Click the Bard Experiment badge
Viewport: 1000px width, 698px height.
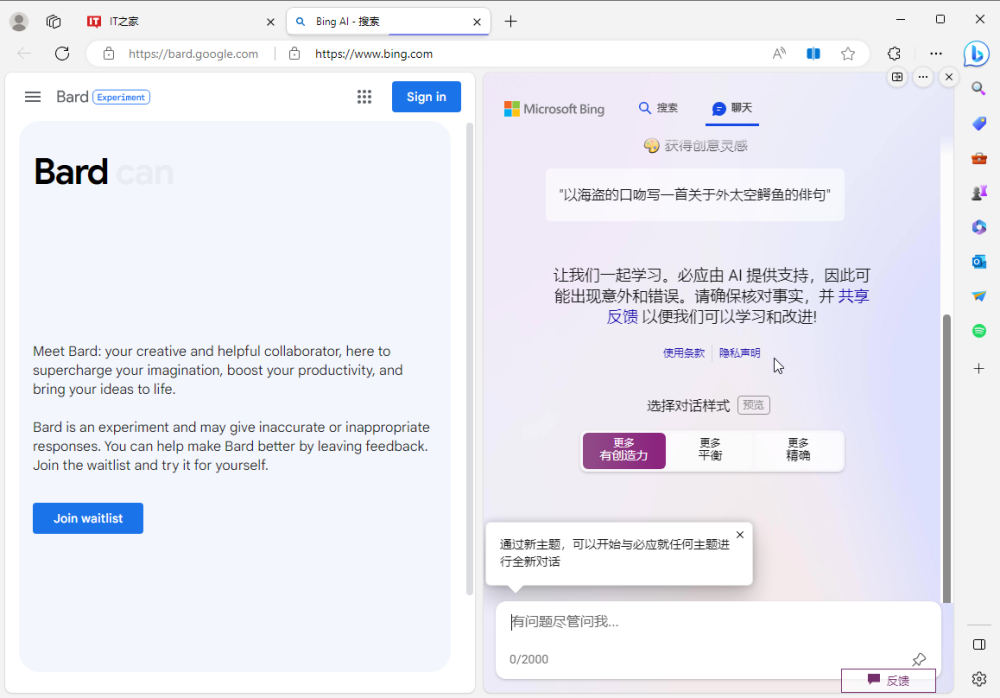tap(121, 97)
